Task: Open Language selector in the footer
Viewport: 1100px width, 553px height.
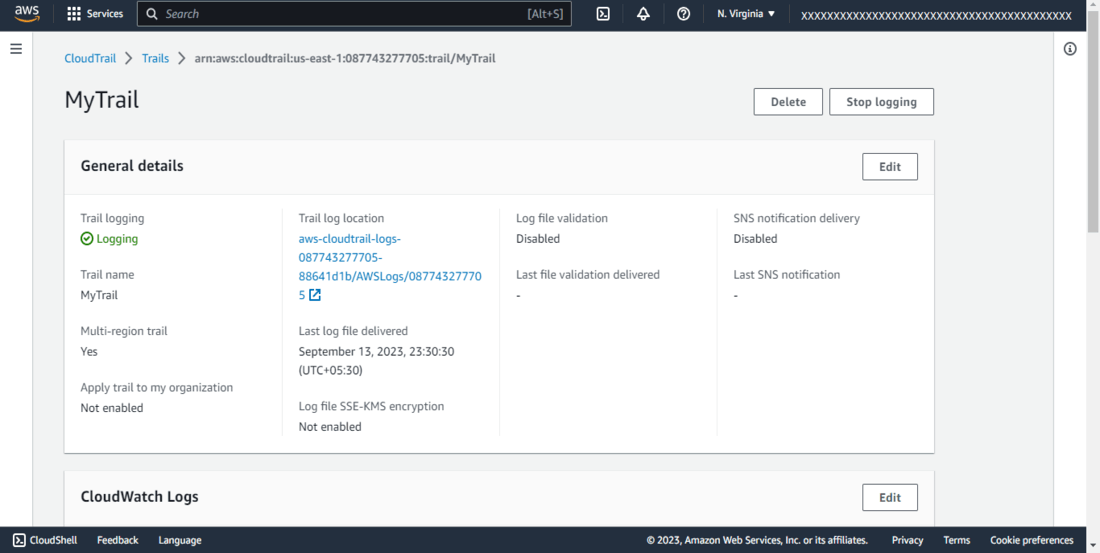Action: coord(180,540)
